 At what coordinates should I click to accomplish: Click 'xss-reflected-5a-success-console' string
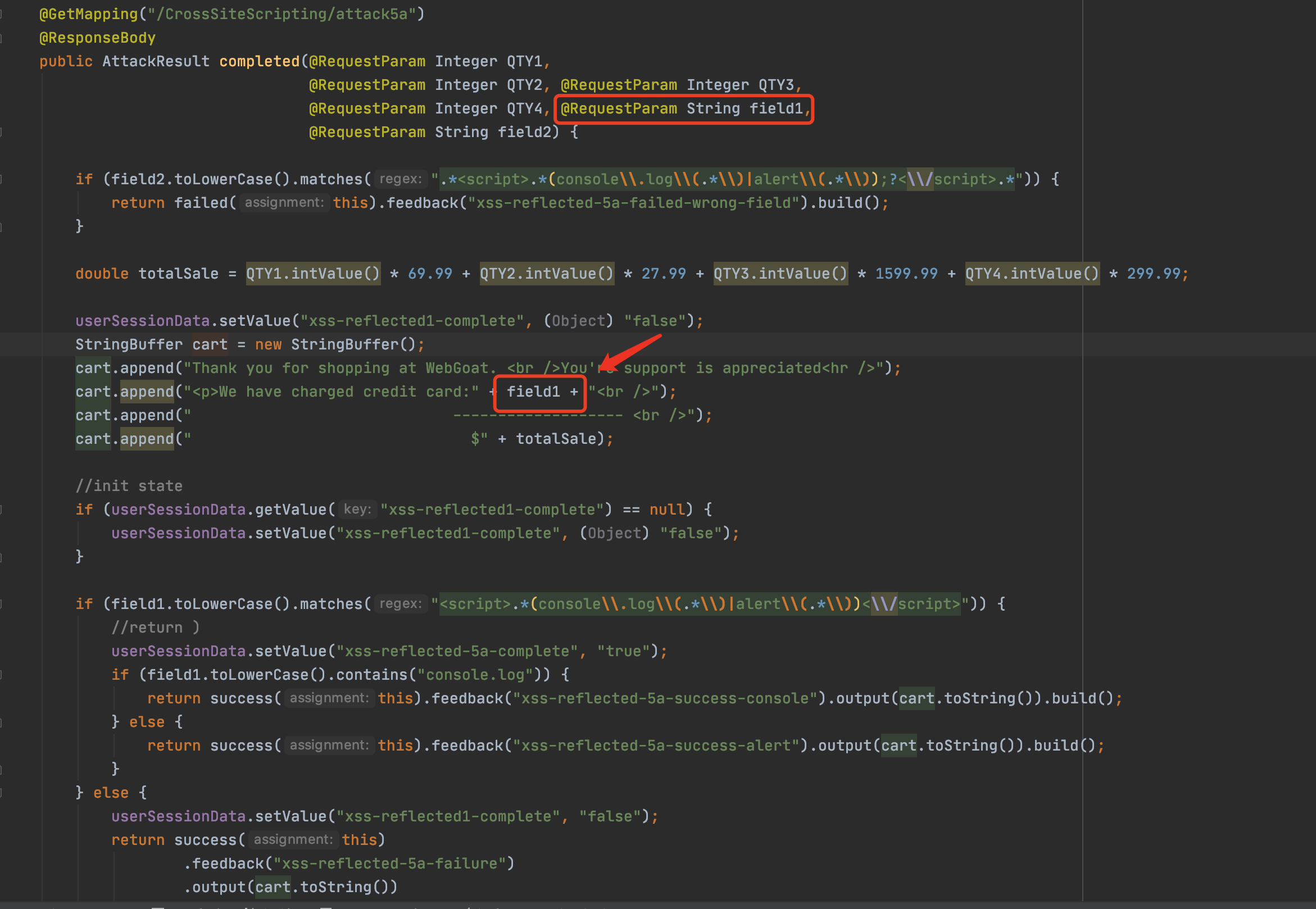click(664, 698)
